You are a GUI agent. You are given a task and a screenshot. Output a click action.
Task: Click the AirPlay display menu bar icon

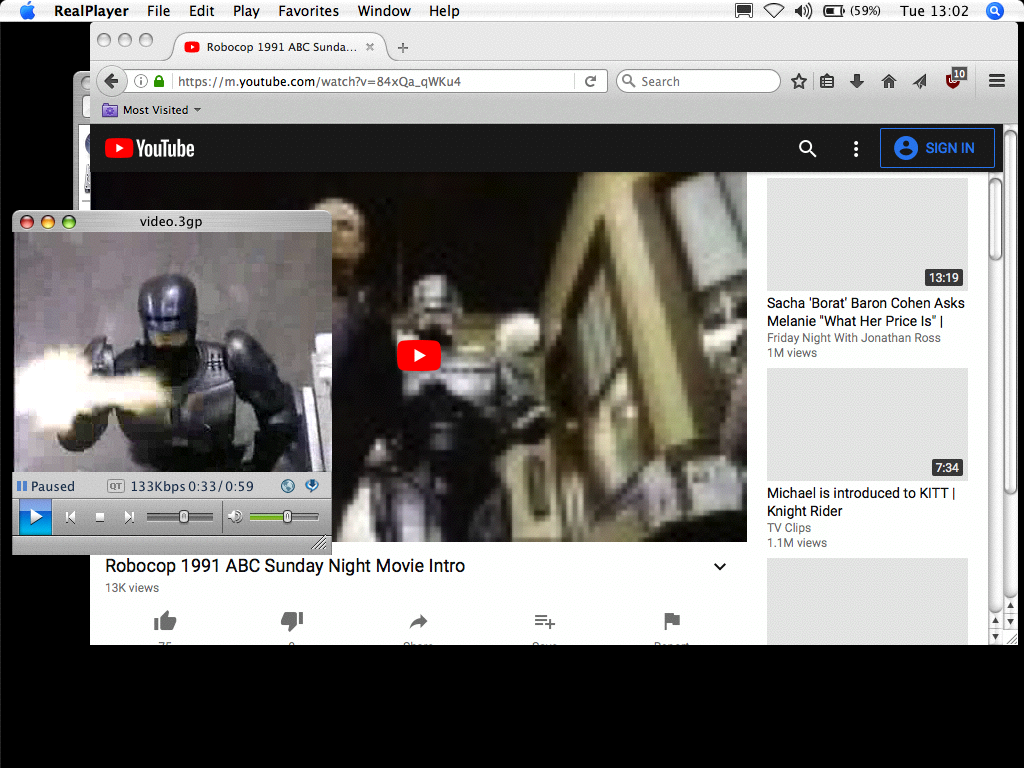click(x=744, y=10)
